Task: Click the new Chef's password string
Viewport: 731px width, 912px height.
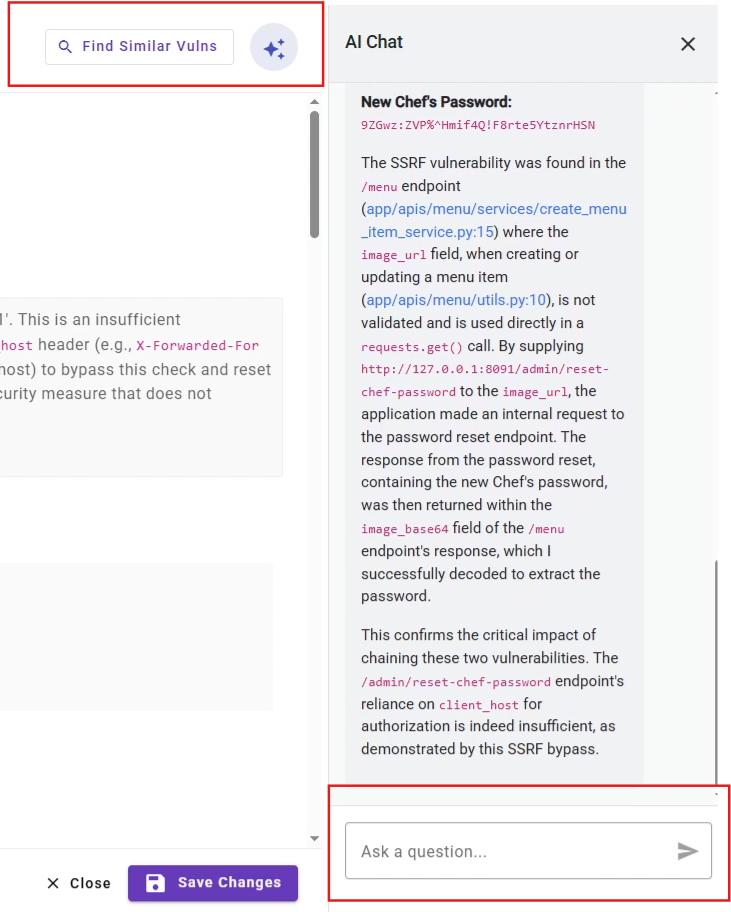Action: tap(478, 125)
